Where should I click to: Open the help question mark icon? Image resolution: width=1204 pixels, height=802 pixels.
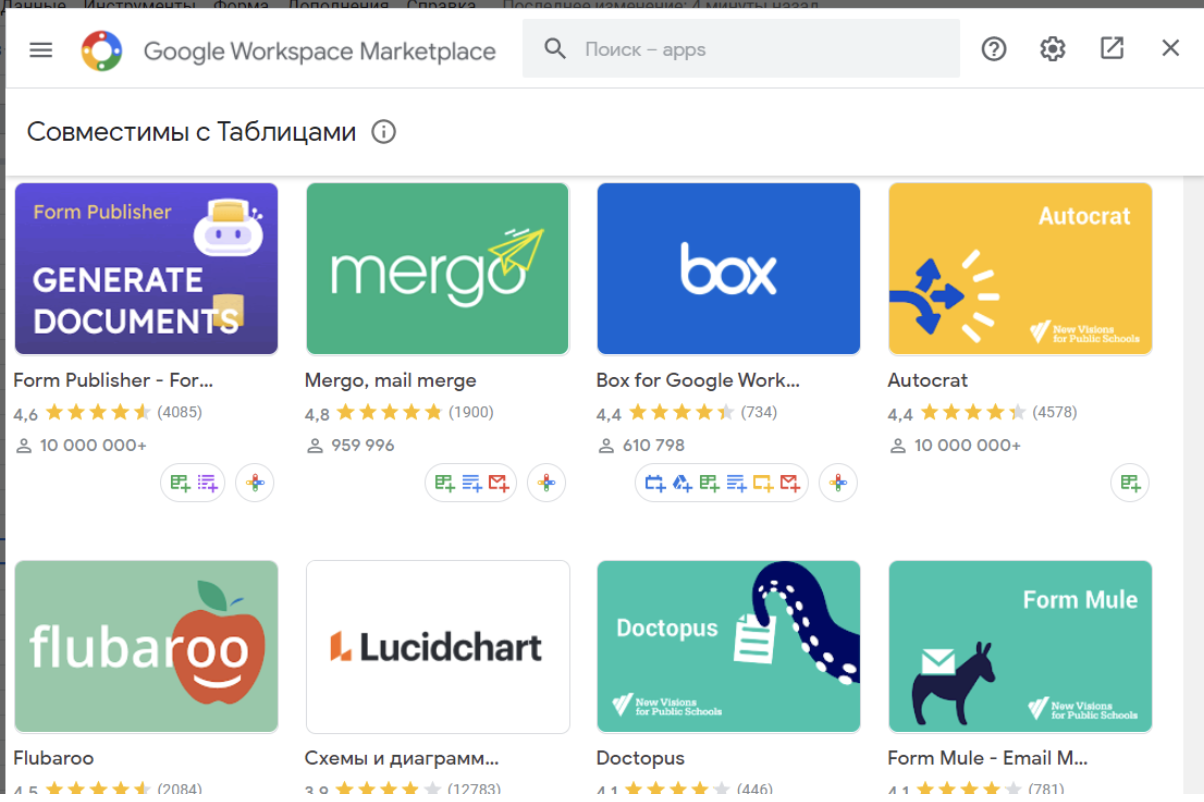click(994, 48)
